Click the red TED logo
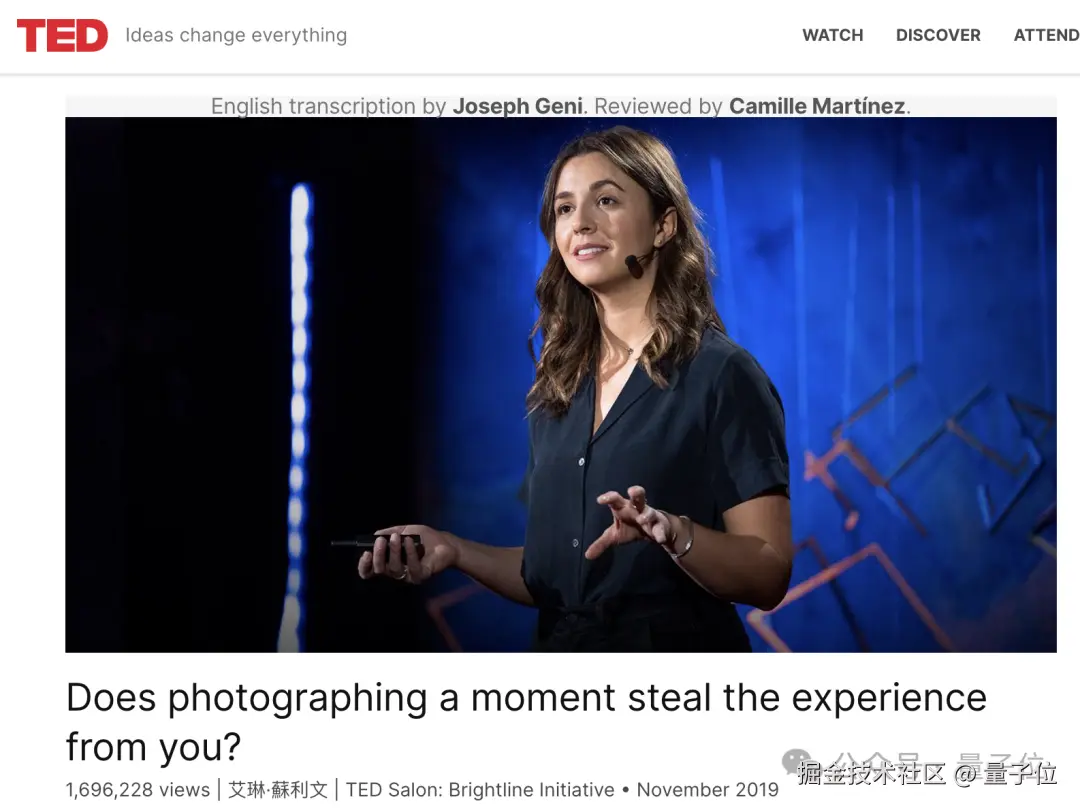 click(x=62, y=35)
